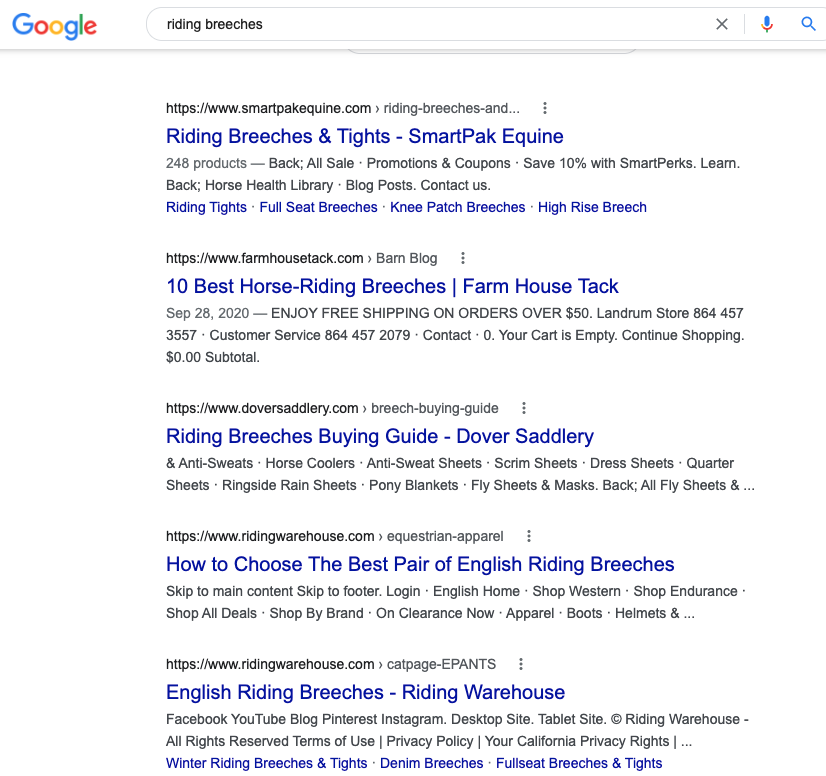Open Riding Breeches & Tights - SmartPak Equine
The width and height of the screenshot is (826, 776).
365,136
